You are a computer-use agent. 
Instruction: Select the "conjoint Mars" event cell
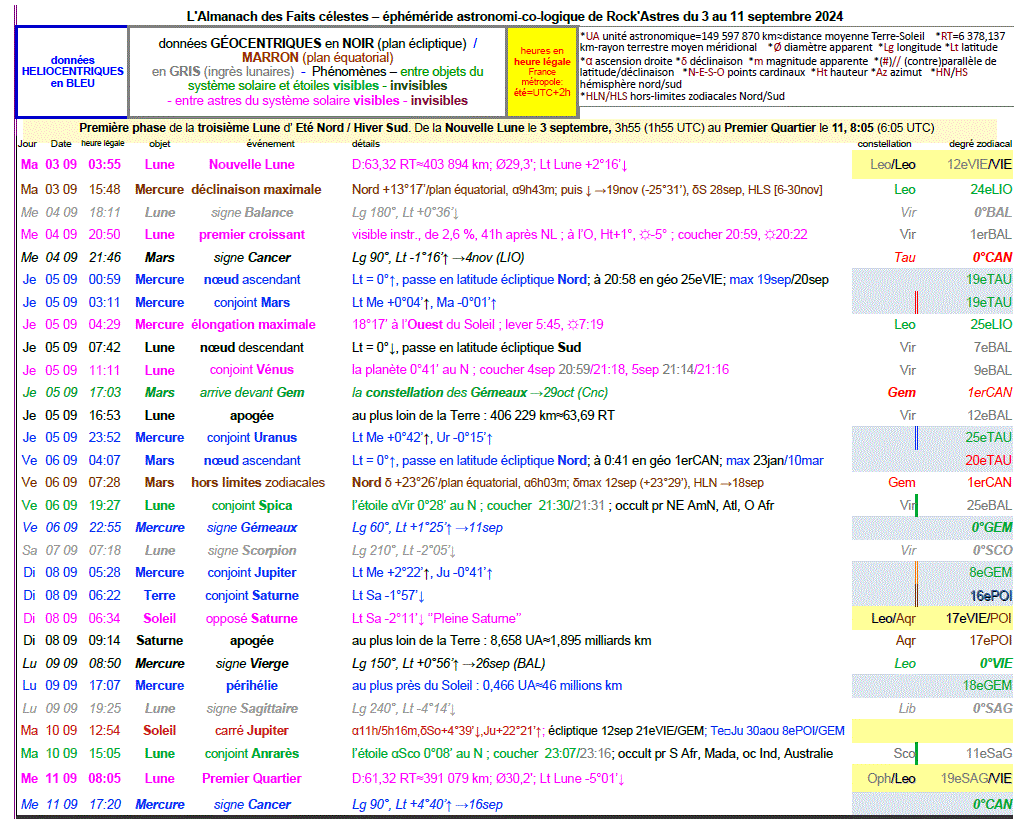(252, 303)
